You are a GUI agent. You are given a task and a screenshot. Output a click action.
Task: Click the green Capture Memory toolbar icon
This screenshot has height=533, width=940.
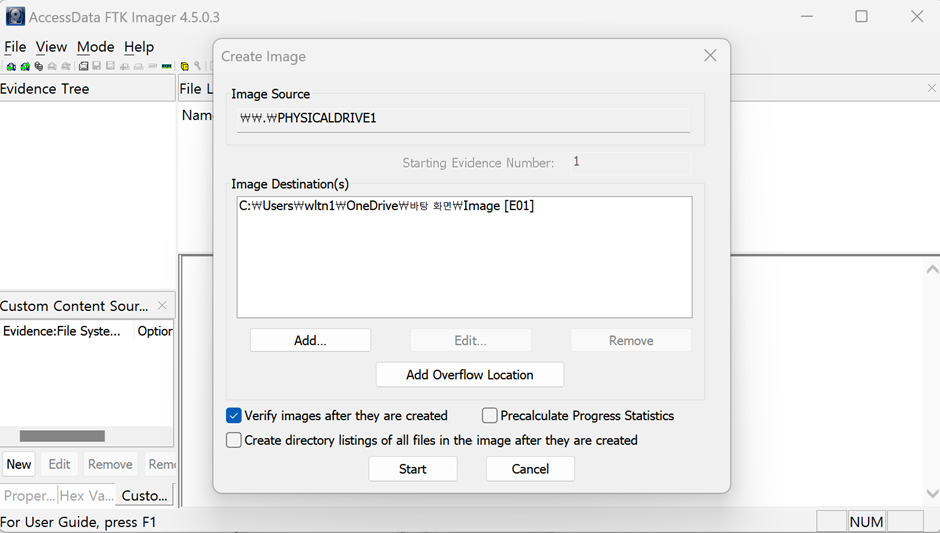[167, 66]
